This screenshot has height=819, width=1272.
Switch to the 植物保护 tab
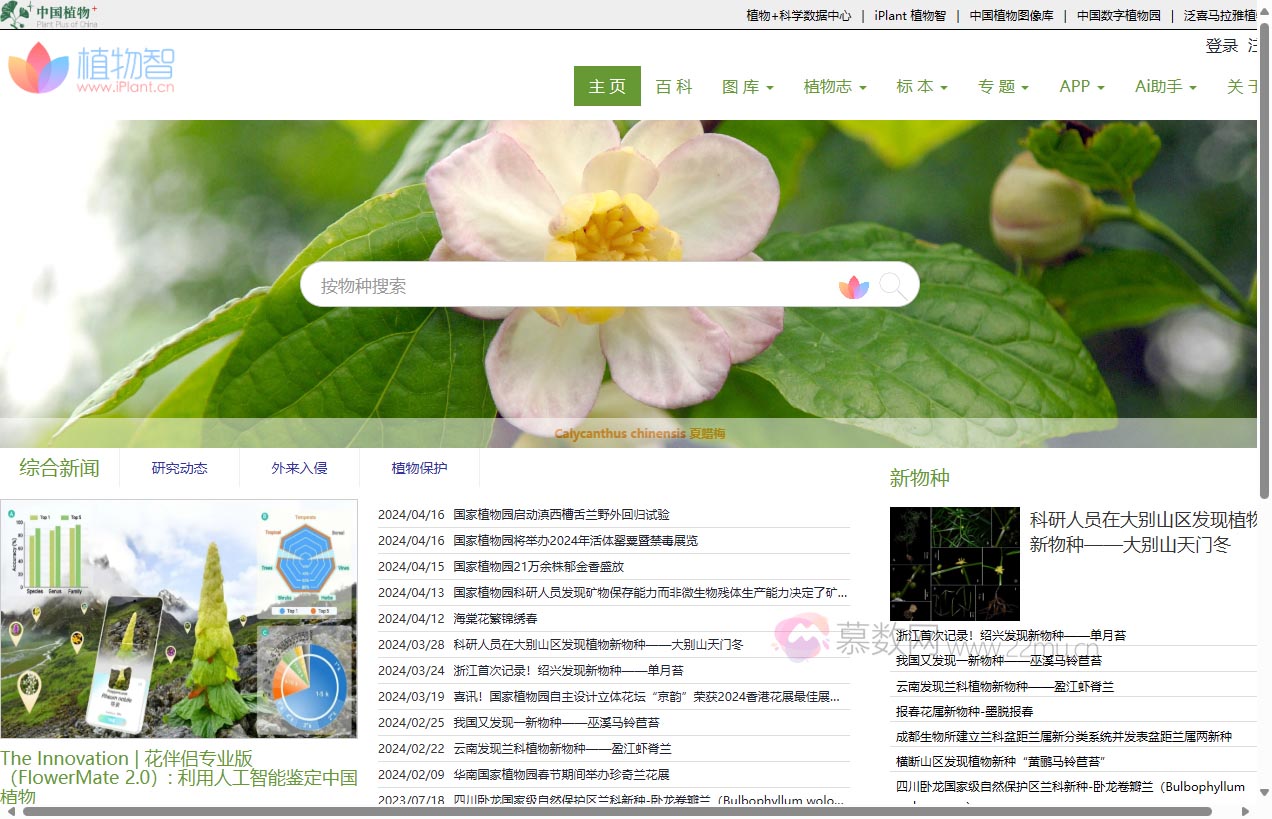(420, 467)
